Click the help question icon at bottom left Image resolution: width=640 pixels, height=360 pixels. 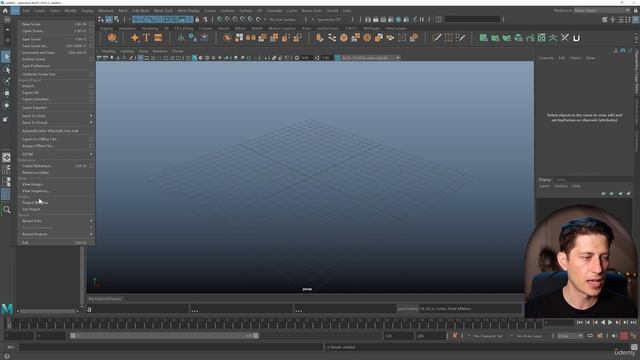coord(7,356)
